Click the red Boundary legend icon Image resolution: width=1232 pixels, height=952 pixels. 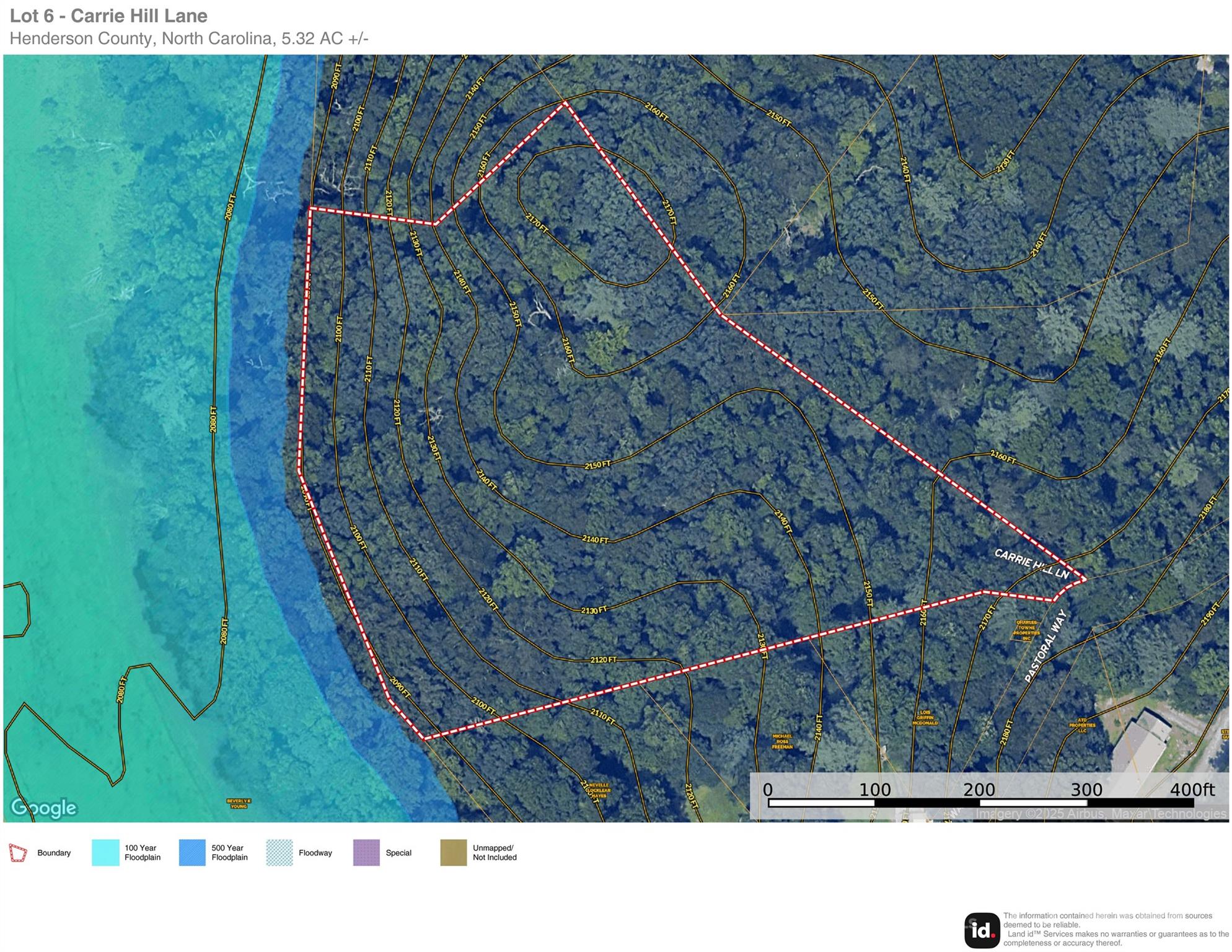[x=18, y=853]
